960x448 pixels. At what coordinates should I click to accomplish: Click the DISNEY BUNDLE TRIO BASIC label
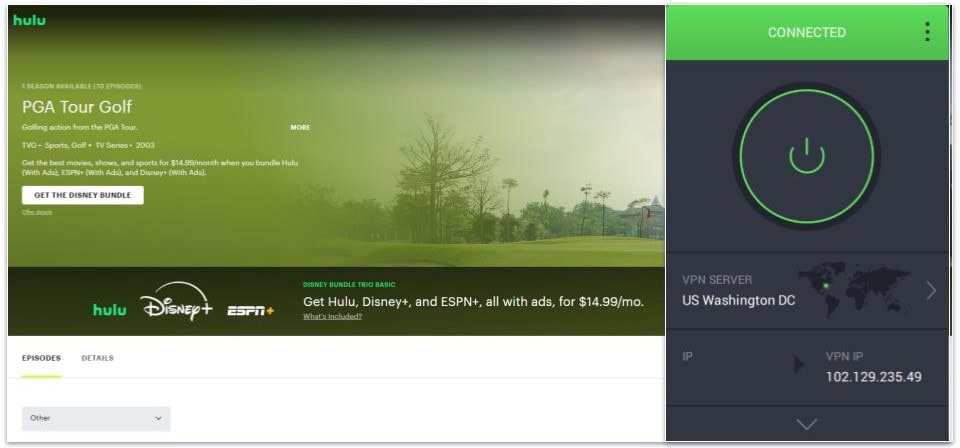tap(349, 285)
